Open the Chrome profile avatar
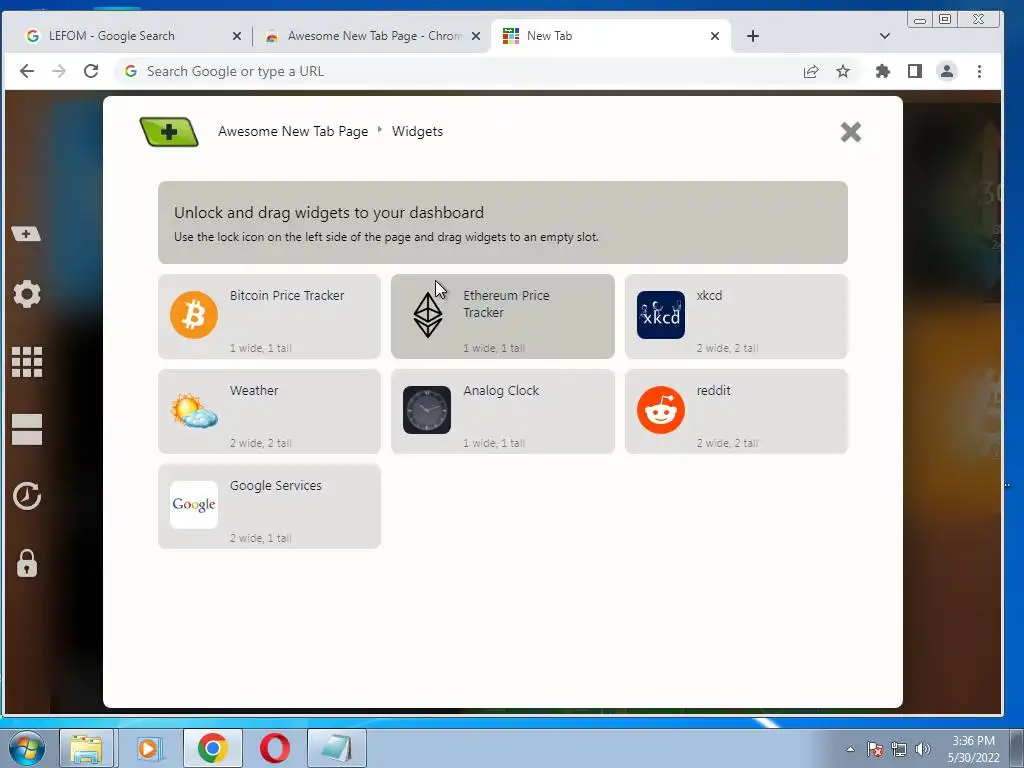1024x768 pixels. point(947,71)
